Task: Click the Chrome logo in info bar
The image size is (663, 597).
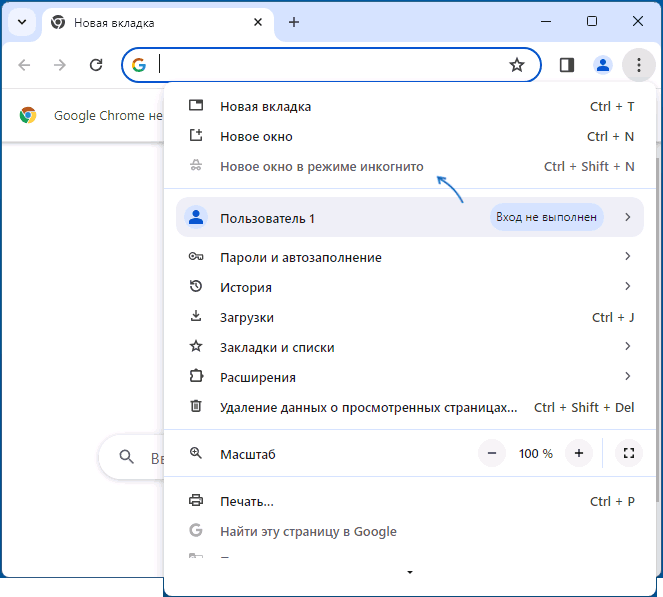Action: 28,115
